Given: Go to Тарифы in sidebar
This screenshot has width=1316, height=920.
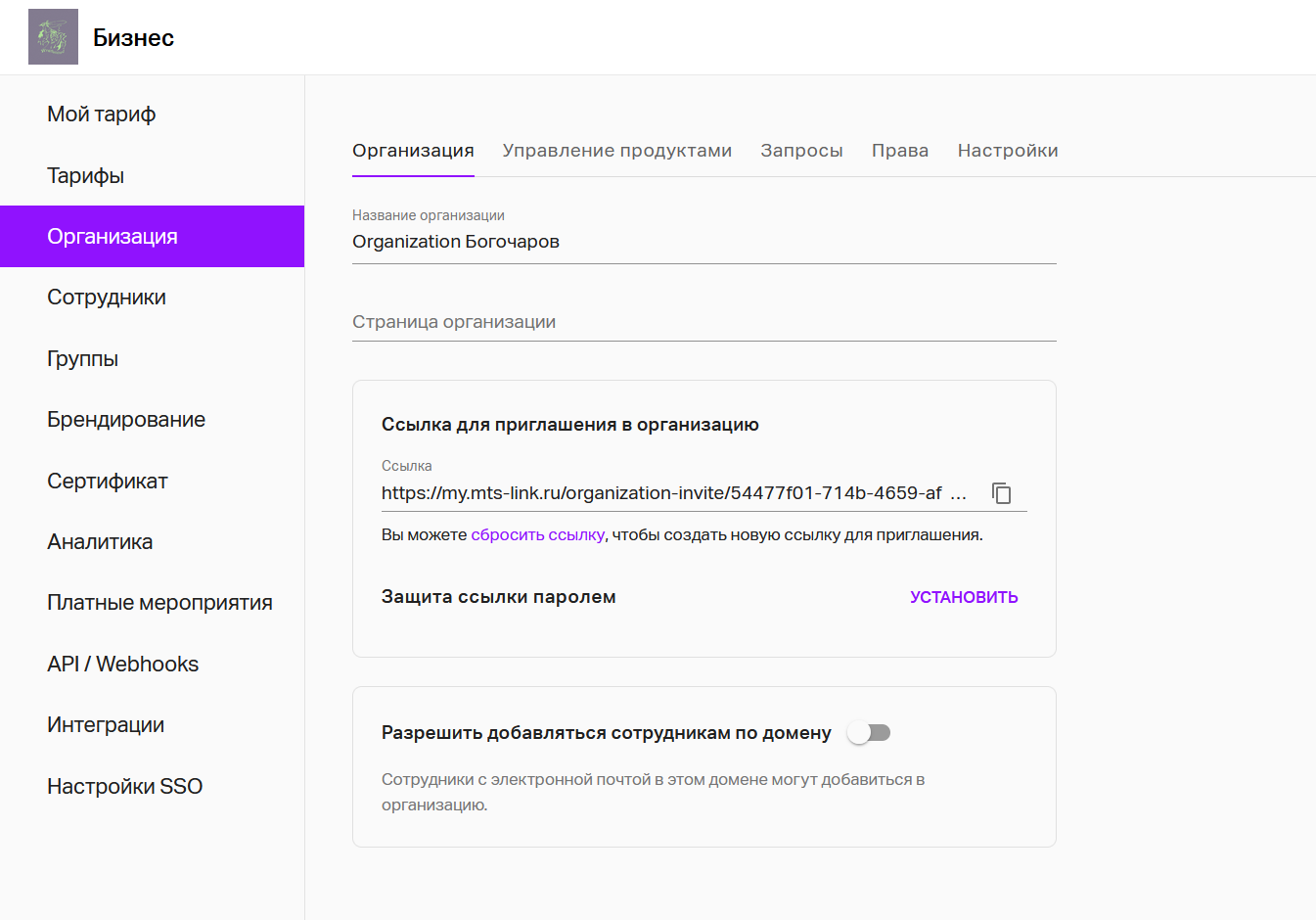Looking at the screenshot, I should point(152,176).
